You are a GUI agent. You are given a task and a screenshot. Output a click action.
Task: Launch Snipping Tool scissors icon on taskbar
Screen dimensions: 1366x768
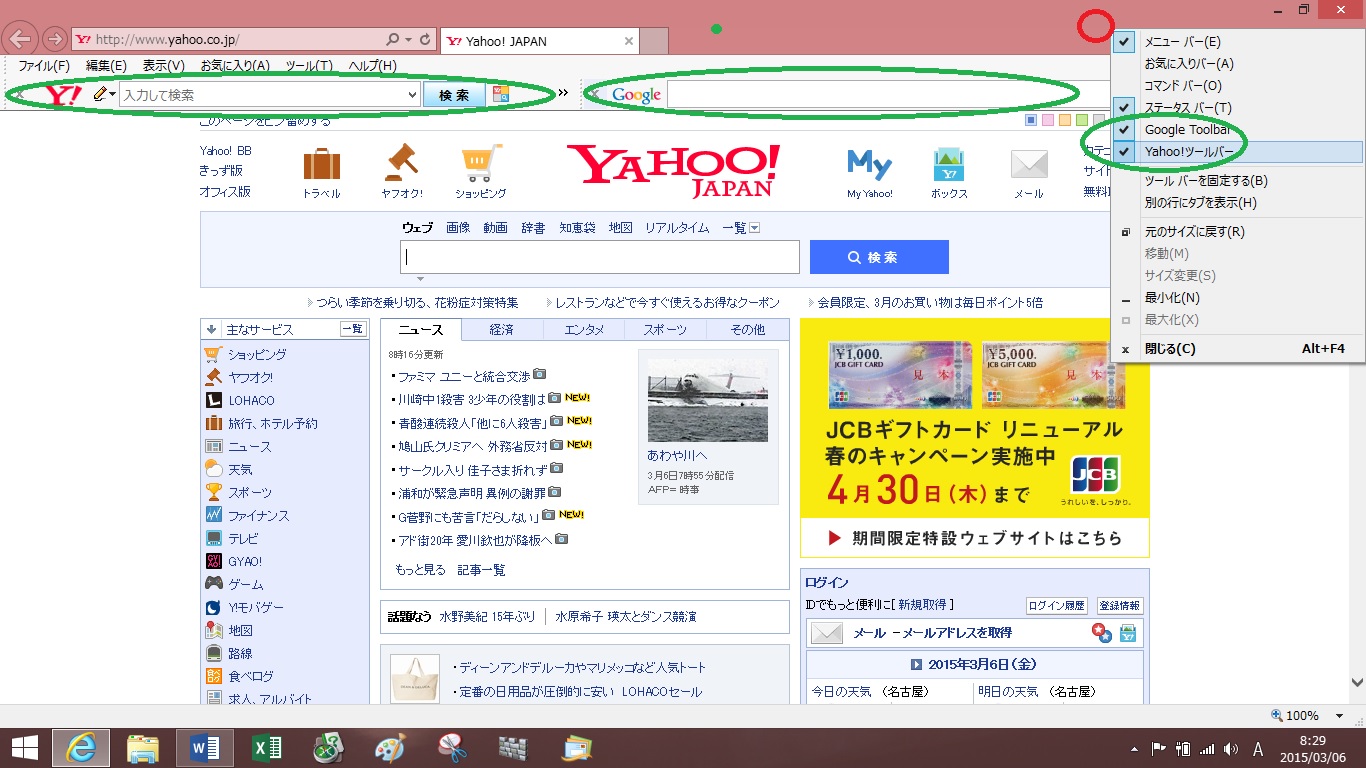click(453, 747)
